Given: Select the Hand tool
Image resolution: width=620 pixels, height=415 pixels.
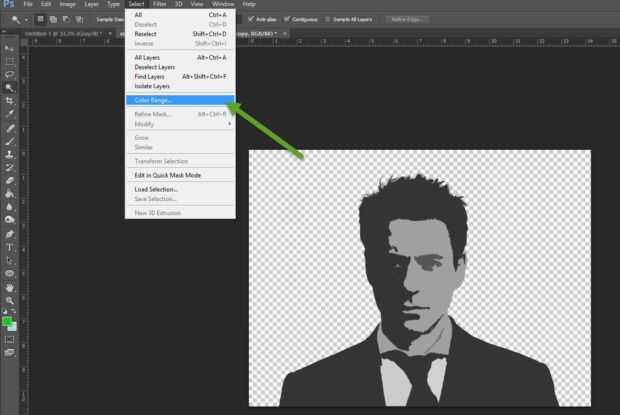Looking at the screenshot, I should [10, 286].
